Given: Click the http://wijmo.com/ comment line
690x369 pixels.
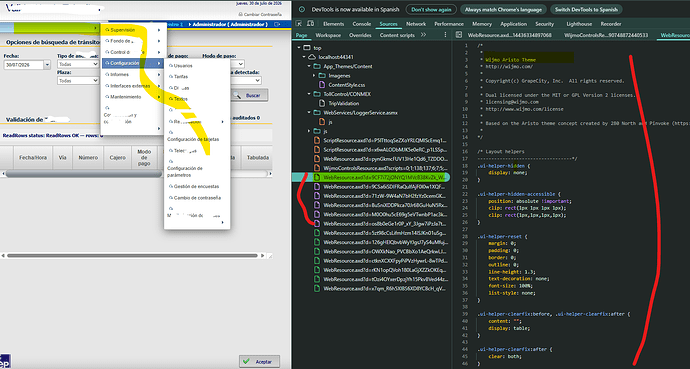Looking at the screenshot, I should [x=509, y=67].
